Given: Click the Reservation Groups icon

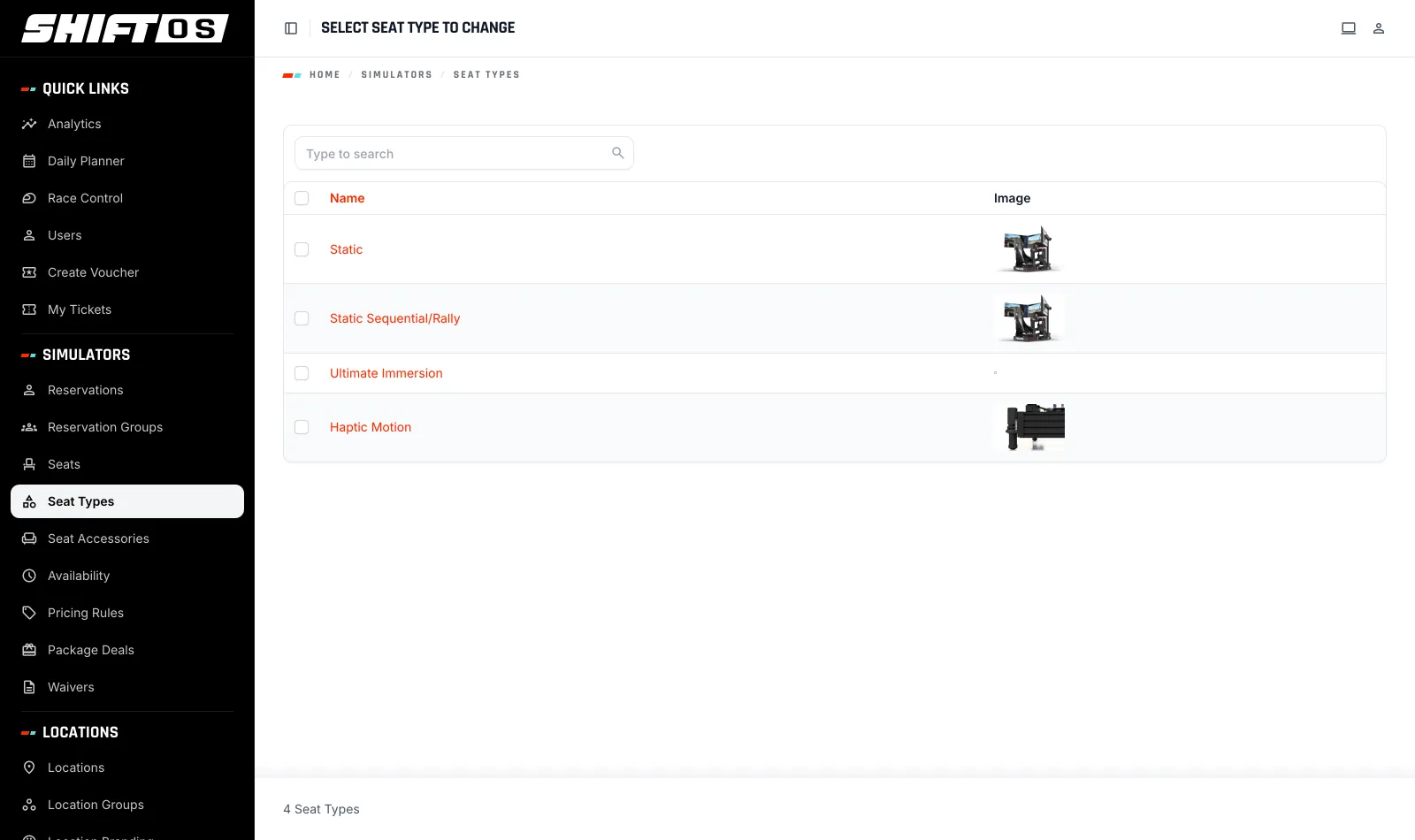Looking at the screenshot, I should point(29,427).
